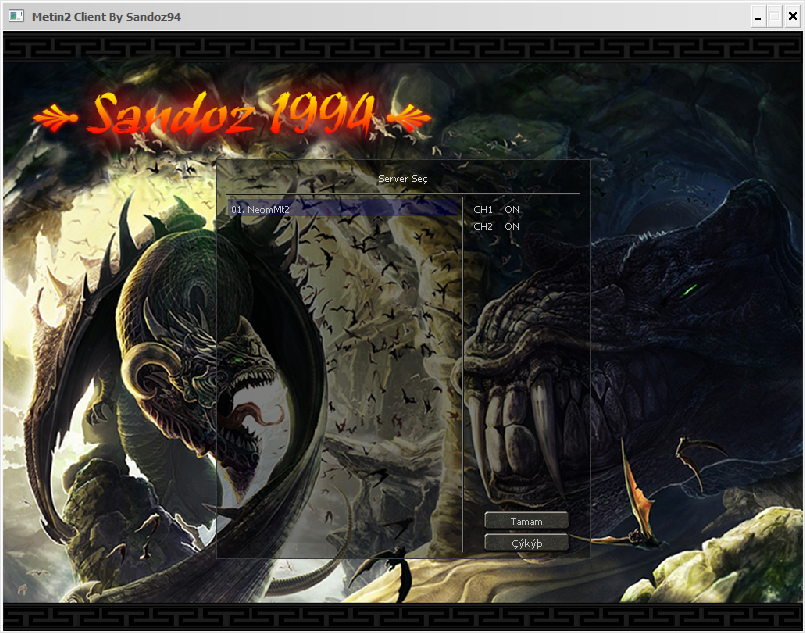The height and width of the screenshot is (633, 805).
Task: Click the Metin2 Client By Sandoz94 window title
Action: [106, 17]
